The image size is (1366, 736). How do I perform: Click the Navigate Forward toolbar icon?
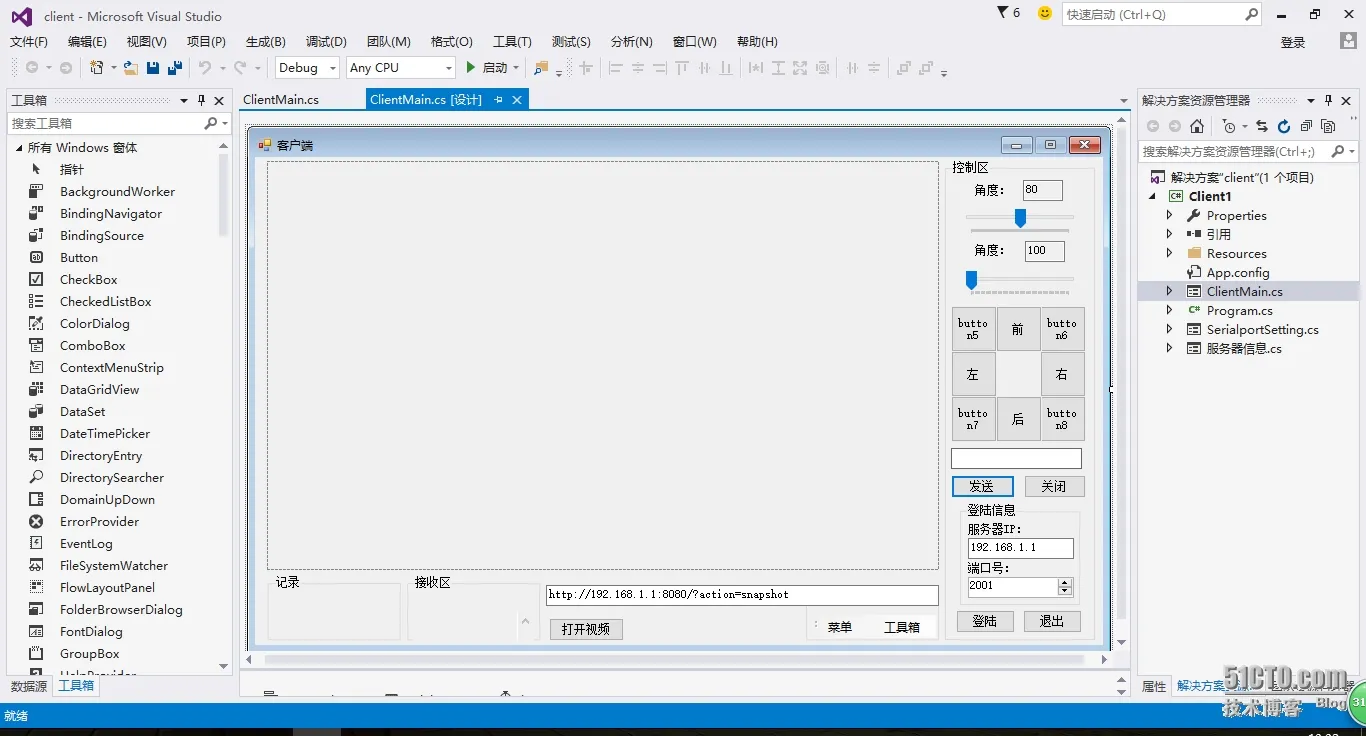[x=66, y=68]
